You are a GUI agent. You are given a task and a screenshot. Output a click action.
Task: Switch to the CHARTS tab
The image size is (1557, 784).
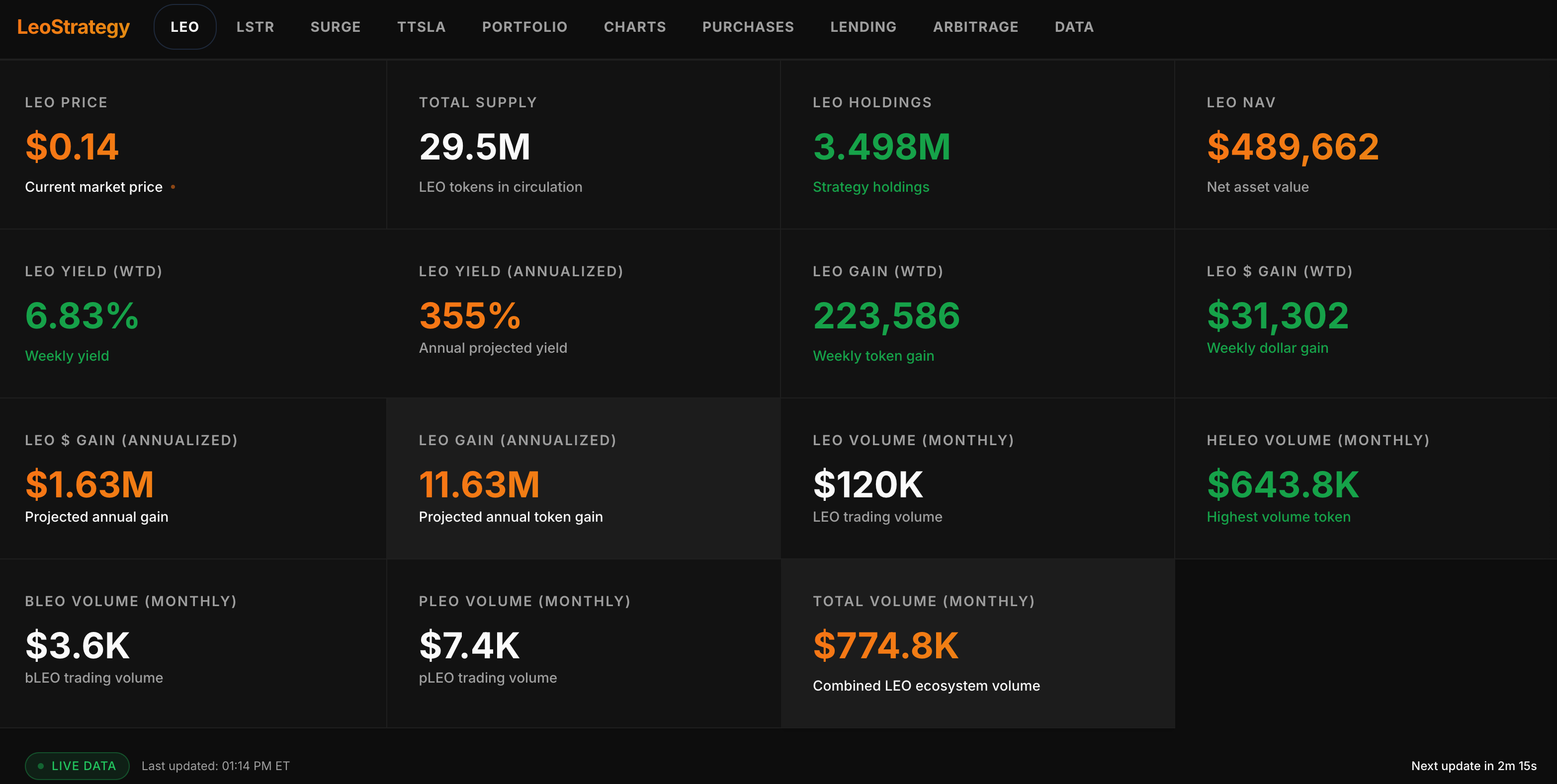pos(635,26)
